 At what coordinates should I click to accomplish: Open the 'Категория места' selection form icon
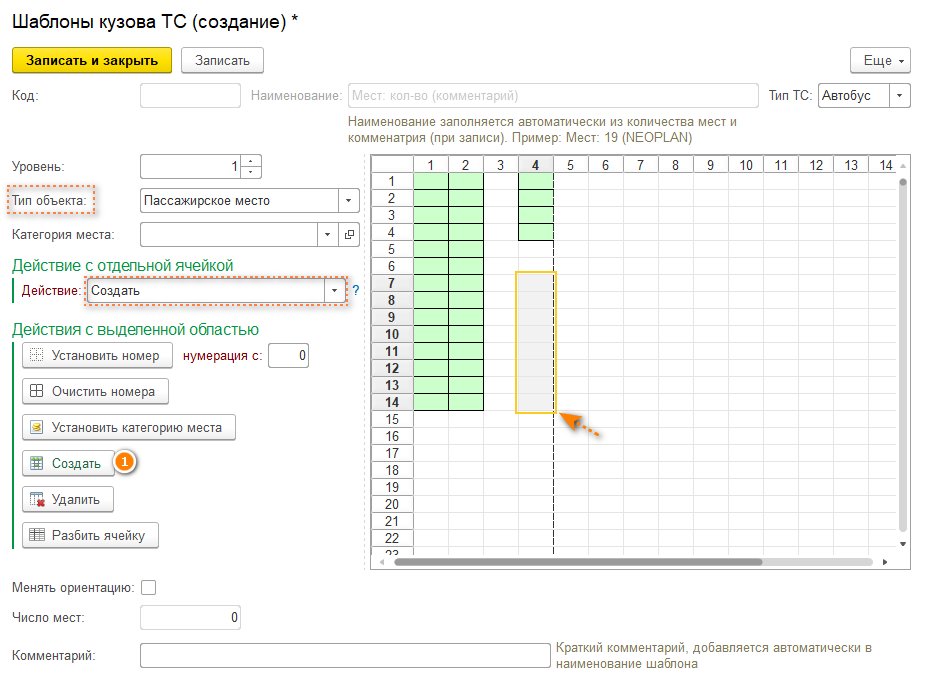point(349,235)
